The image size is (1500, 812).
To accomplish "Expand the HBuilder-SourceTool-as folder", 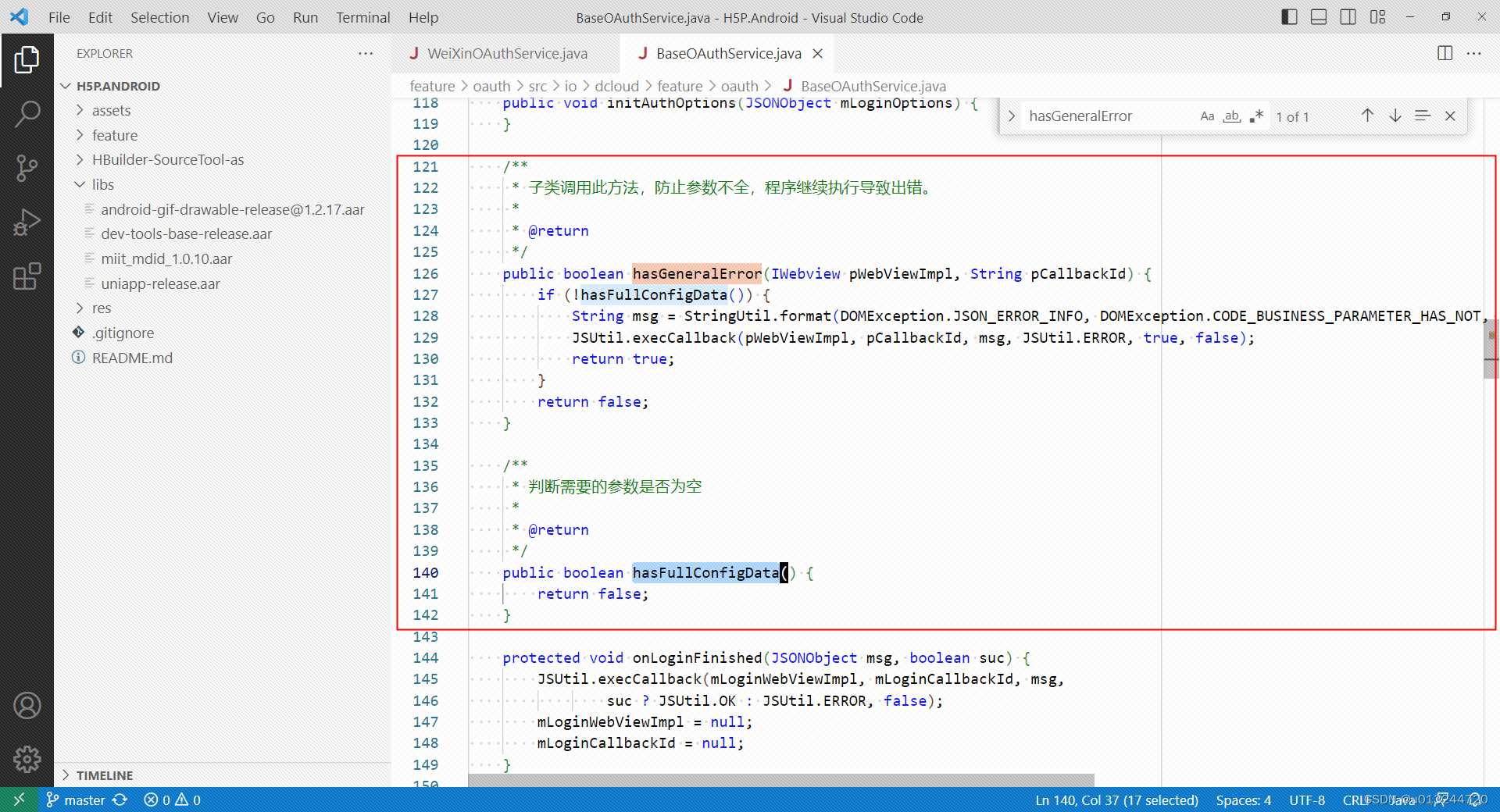I will 223,159.
